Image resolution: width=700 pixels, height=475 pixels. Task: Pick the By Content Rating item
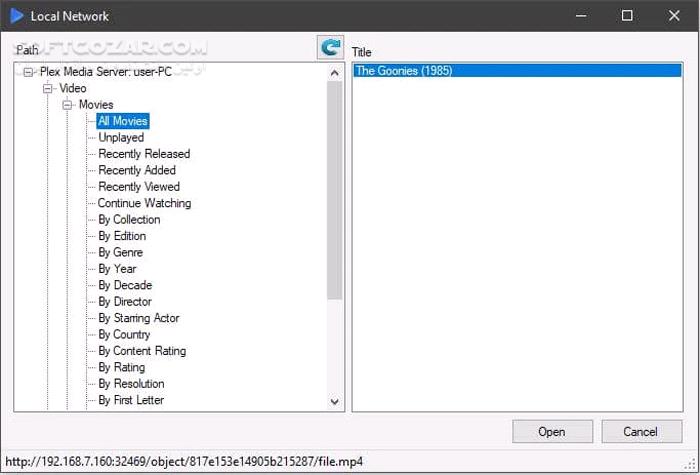142,351
